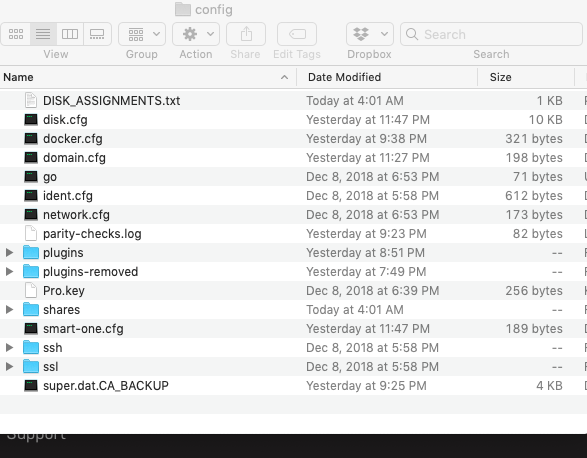The image size is (587, 458).
Task: Select the shares folder icon
Action: [31, 310]
